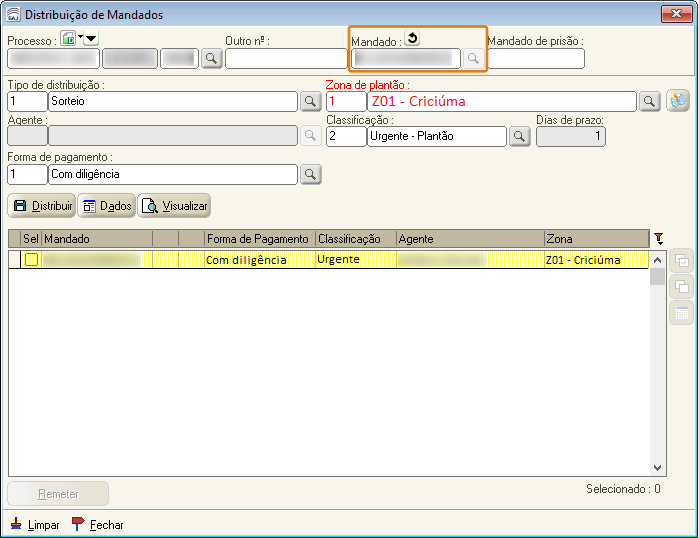This screenshot has width=699, height=538.
Task: Click the Visualizar button
Action: point(174,206)
